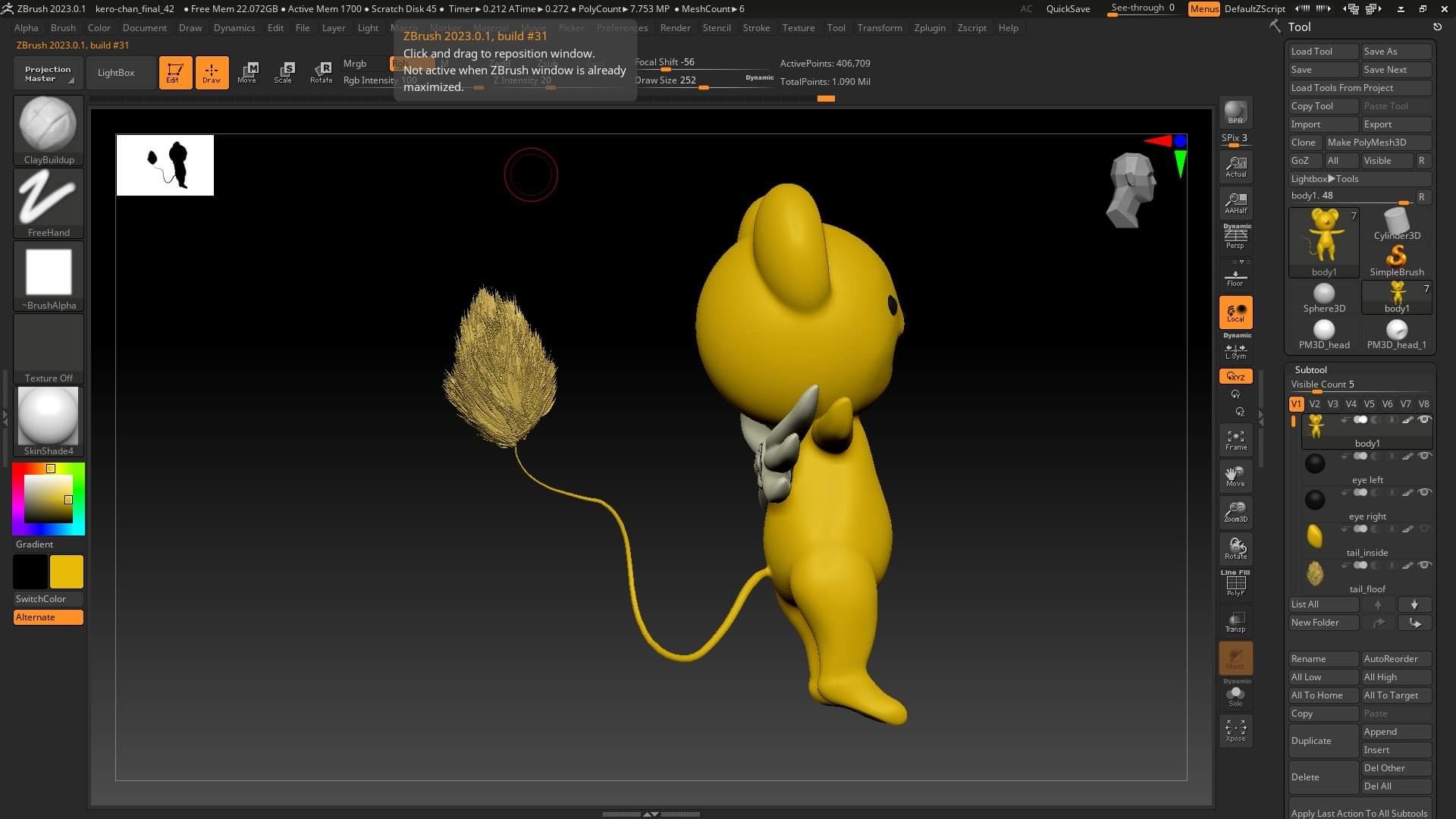Viewport: 1456px width, 819px height.
Task: Open the FreeHand stroke selector
Action: [49, 199]
